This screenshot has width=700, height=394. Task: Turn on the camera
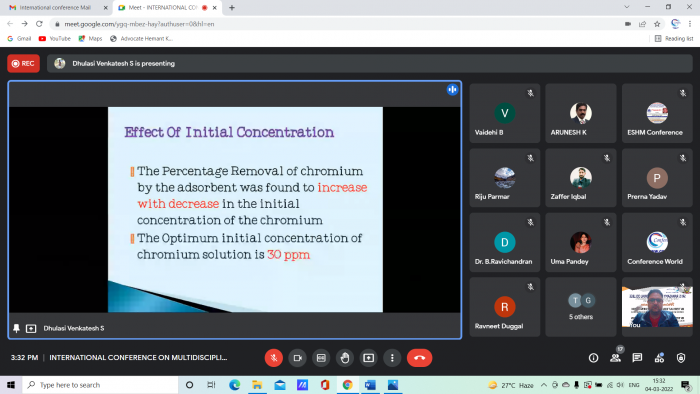297,358
